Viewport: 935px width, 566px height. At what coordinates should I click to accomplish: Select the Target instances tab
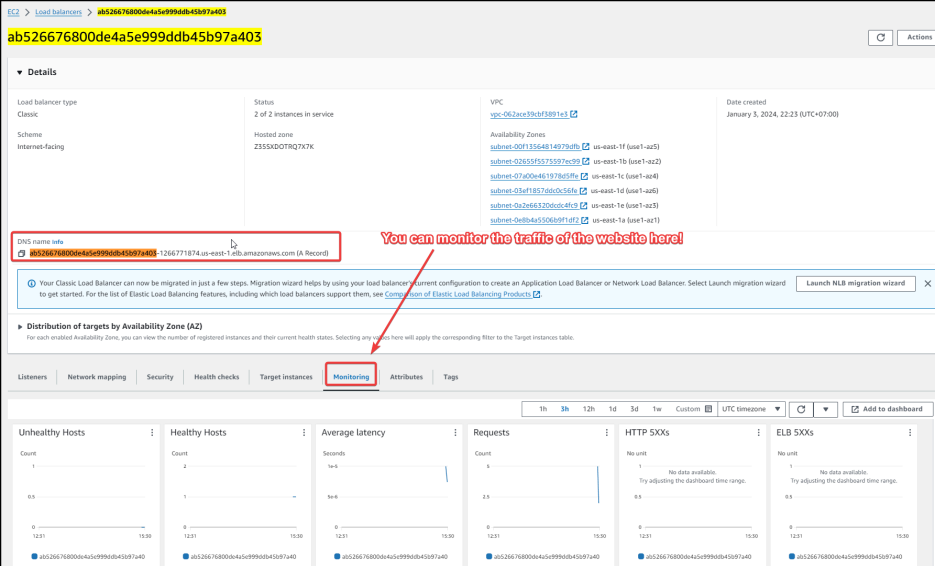[x=286, y=377]
